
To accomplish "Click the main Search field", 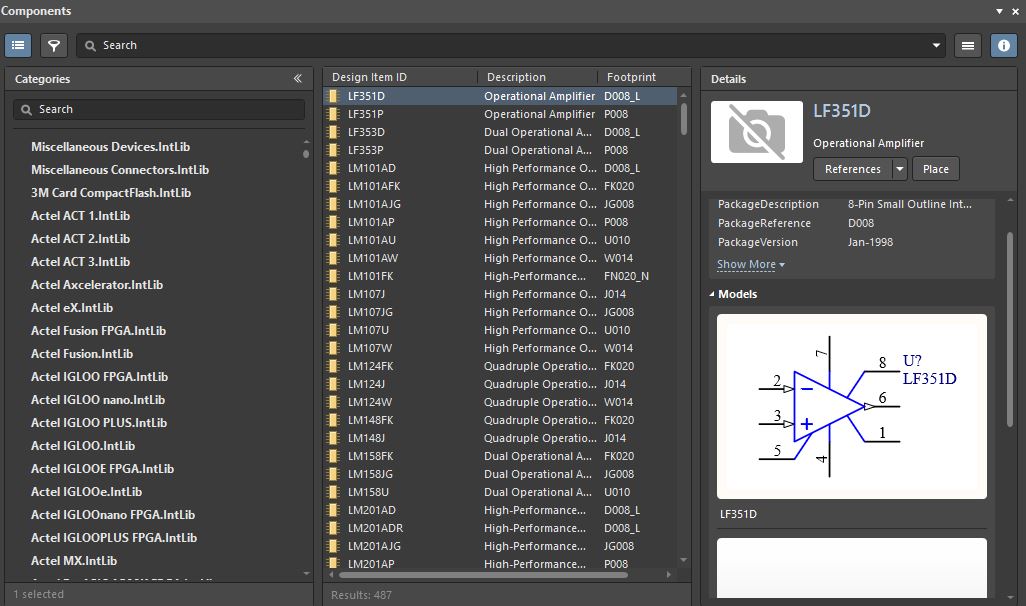I will (x=510, y=45).
